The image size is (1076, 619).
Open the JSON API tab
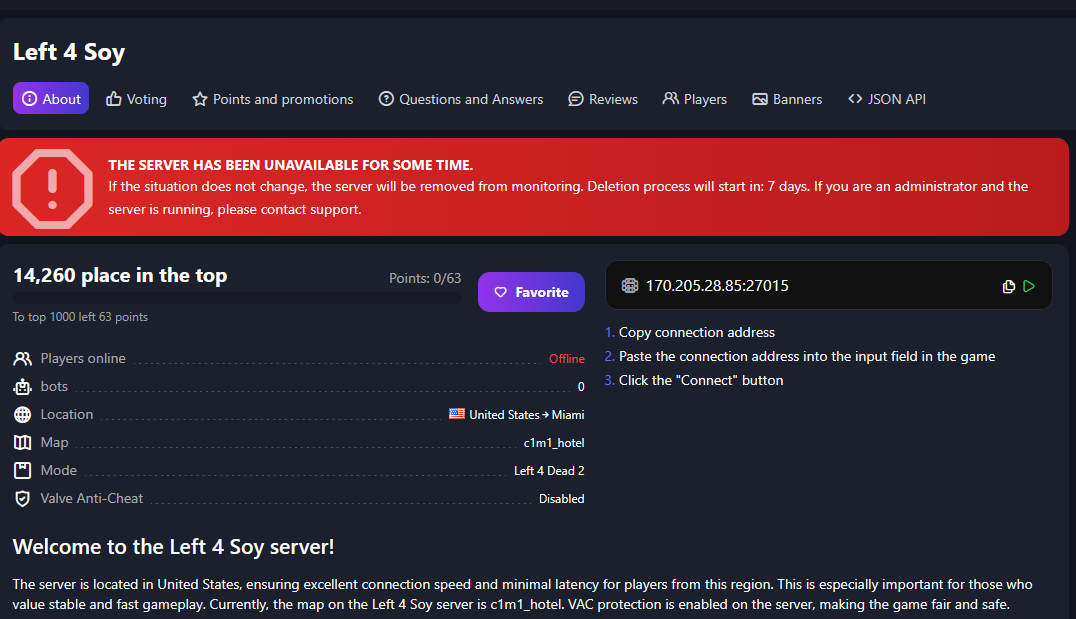pyautogui.click(x=886, y=99)
